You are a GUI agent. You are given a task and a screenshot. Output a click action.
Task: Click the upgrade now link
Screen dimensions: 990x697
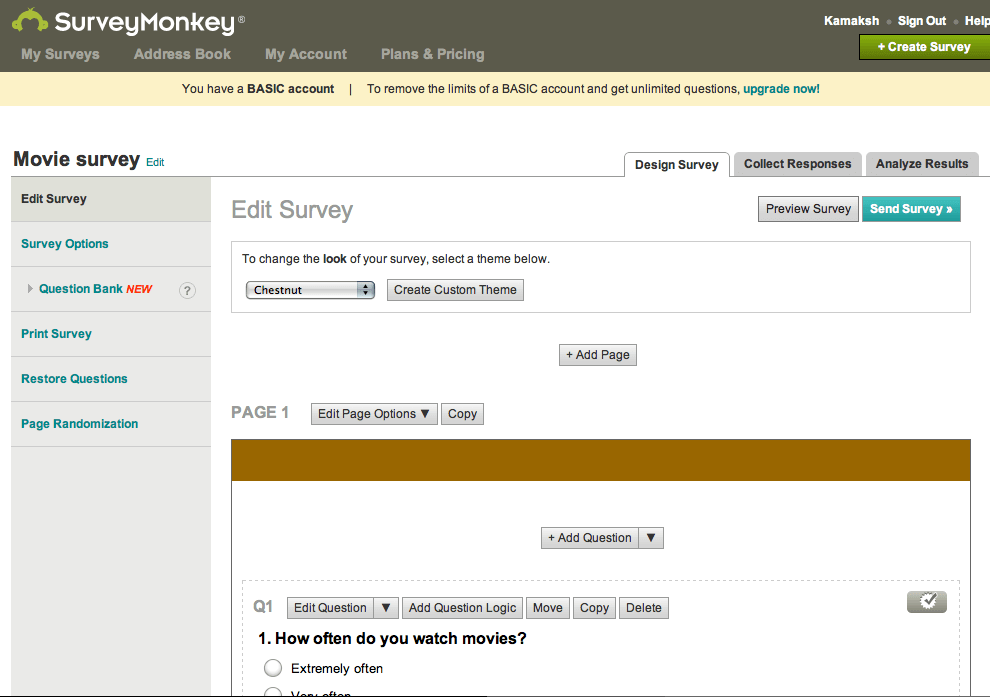pyautogui.click(x=781, y=89)
